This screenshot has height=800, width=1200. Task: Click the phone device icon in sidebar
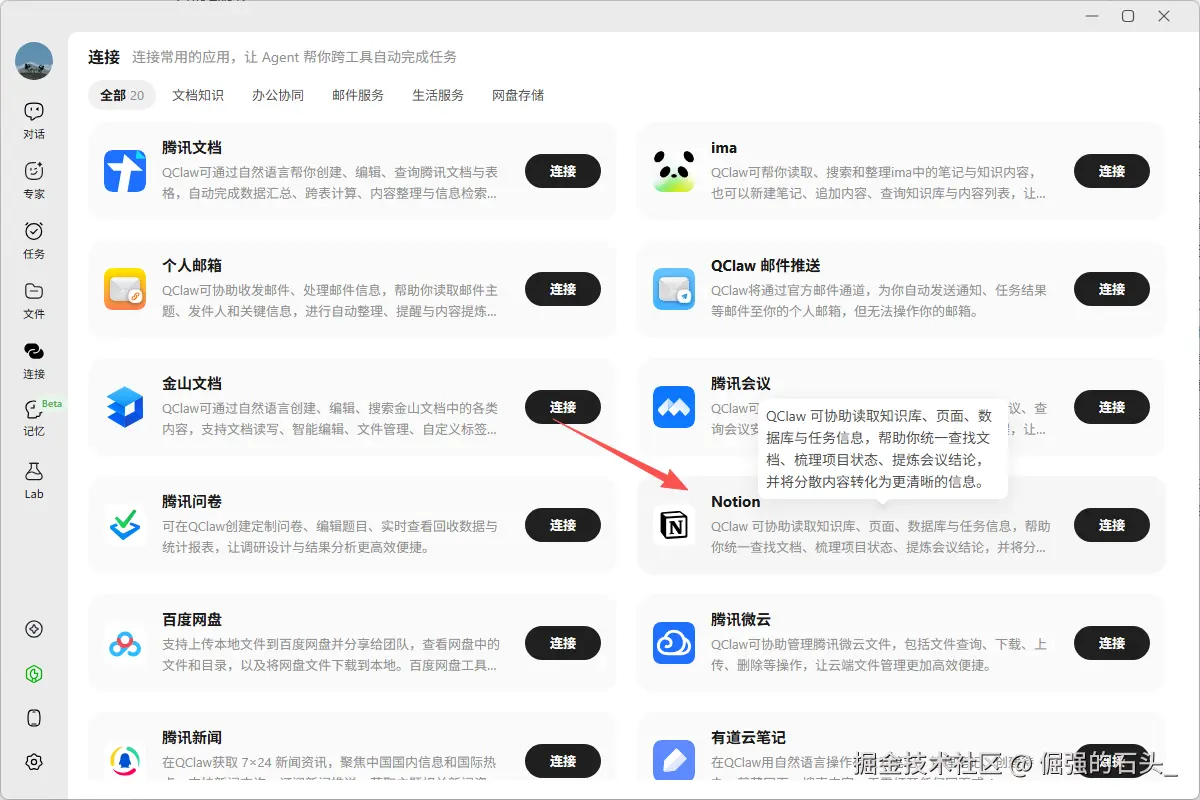point(34,718)
